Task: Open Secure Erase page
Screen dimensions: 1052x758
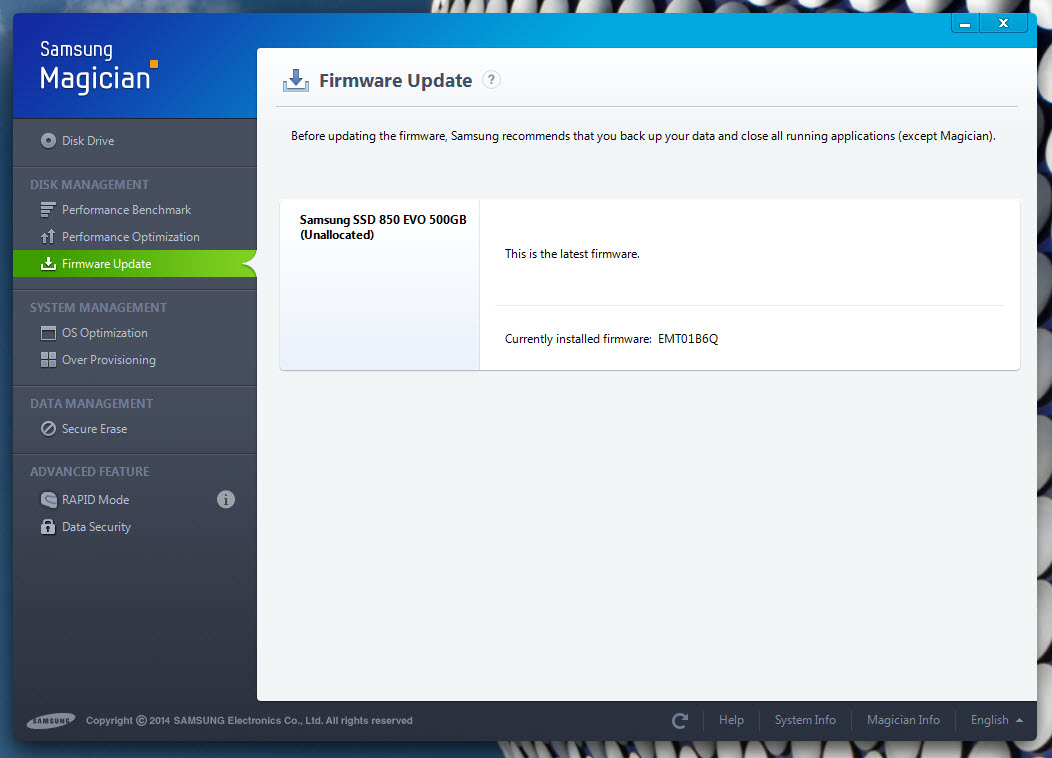Action: click(x=135, y=429)
